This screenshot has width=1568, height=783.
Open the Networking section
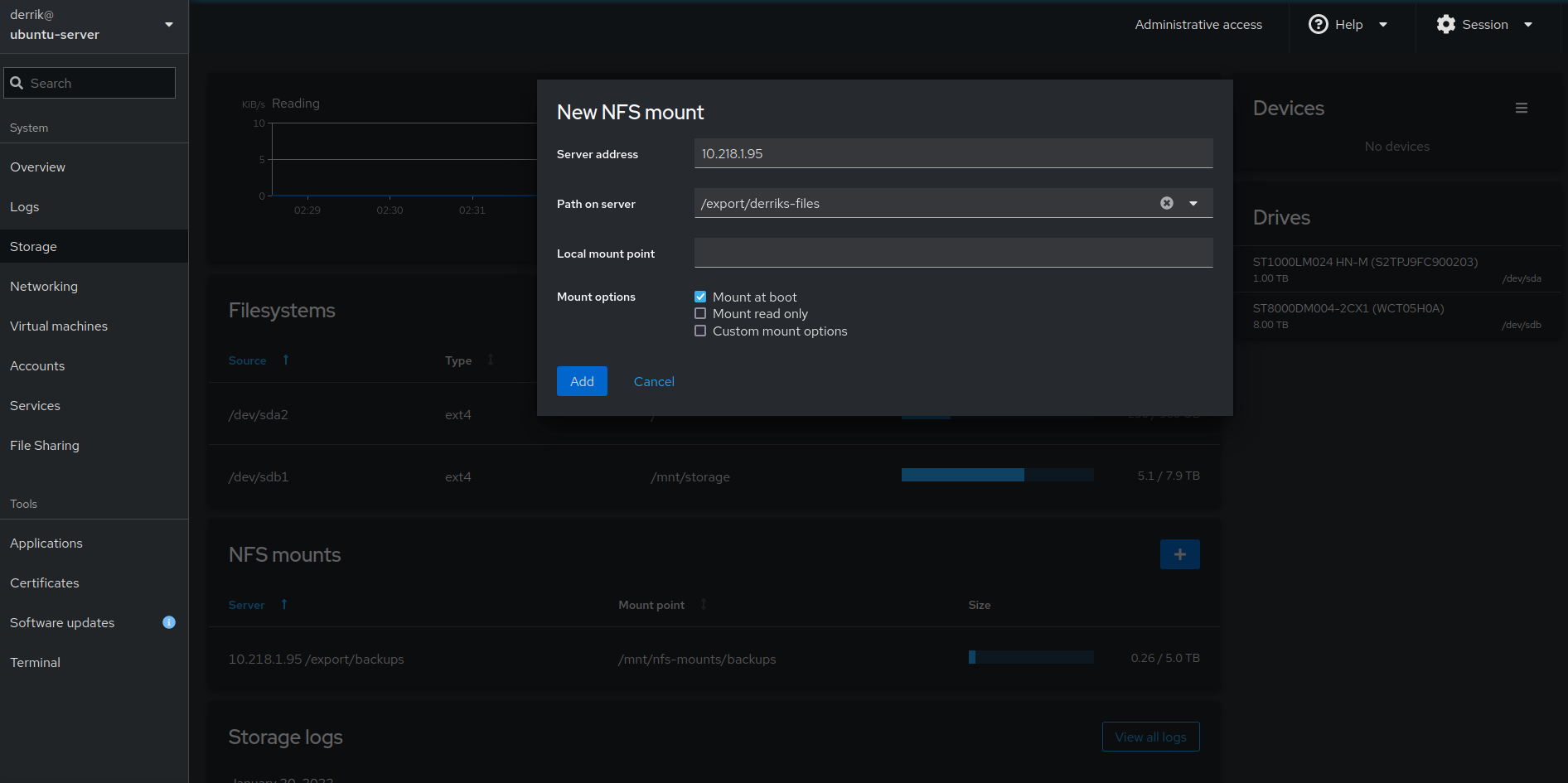(44, 286)
